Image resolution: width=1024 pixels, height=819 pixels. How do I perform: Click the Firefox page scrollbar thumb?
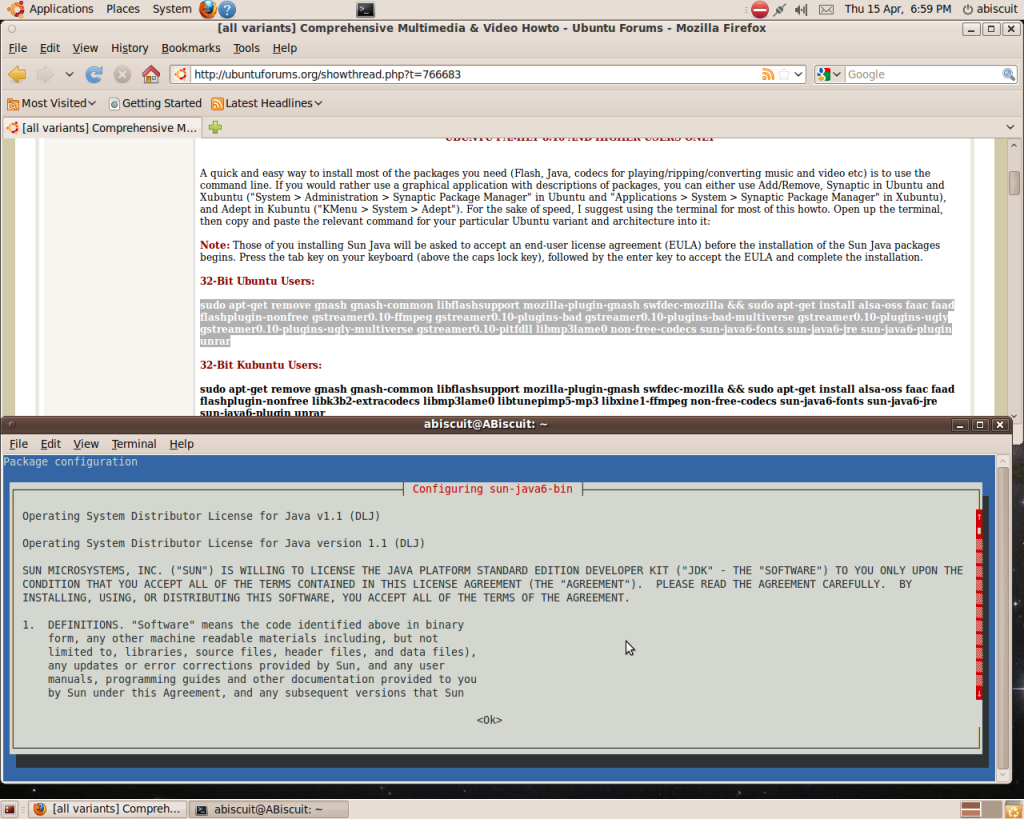pyautogui.click(x=1014, y=183)
